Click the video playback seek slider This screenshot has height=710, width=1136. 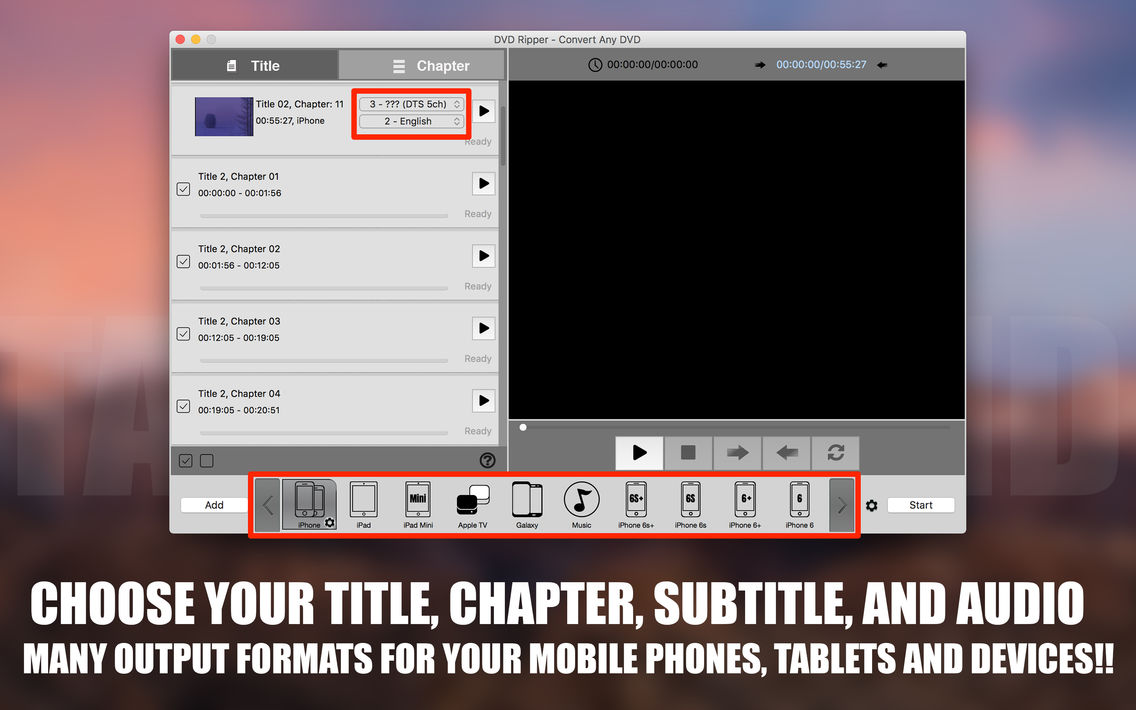pyautogui.click(x=736, y=427)
